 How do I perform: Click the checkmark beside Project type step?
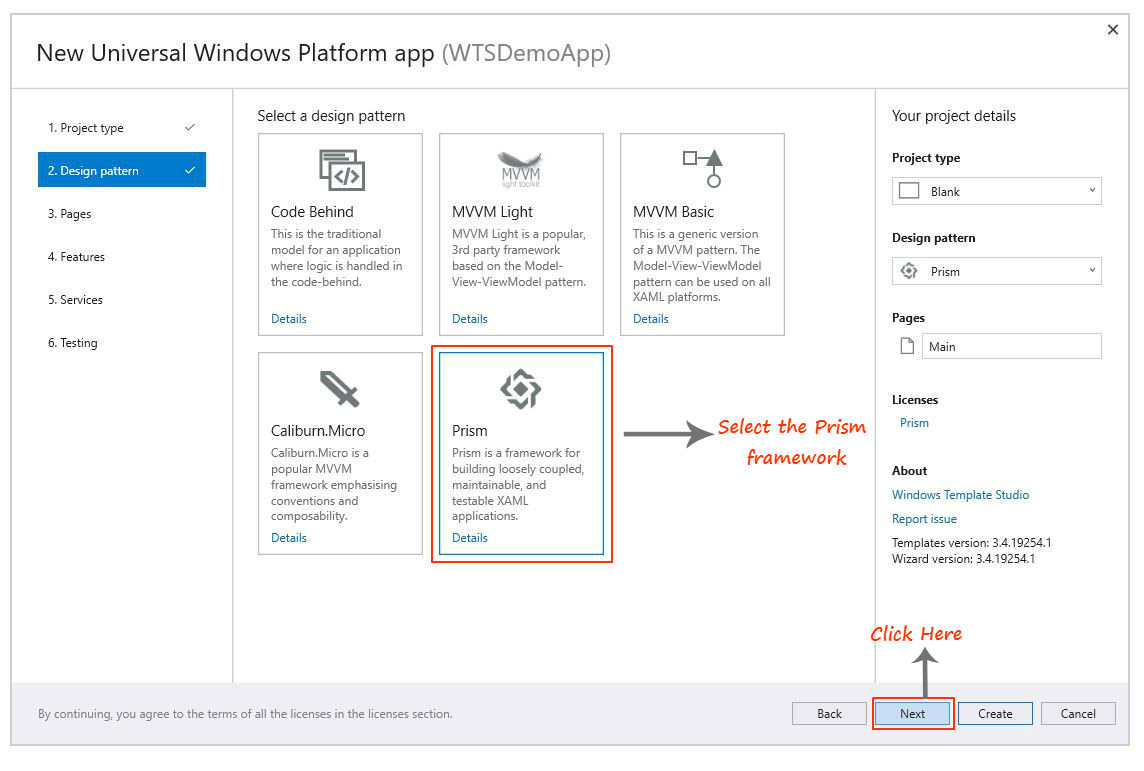click(x=190, y=128)
